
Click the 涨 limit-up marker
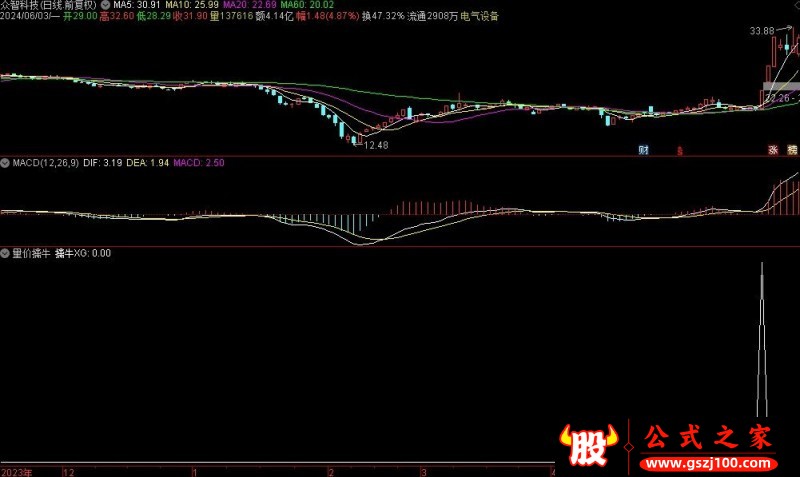pos(773,150)
